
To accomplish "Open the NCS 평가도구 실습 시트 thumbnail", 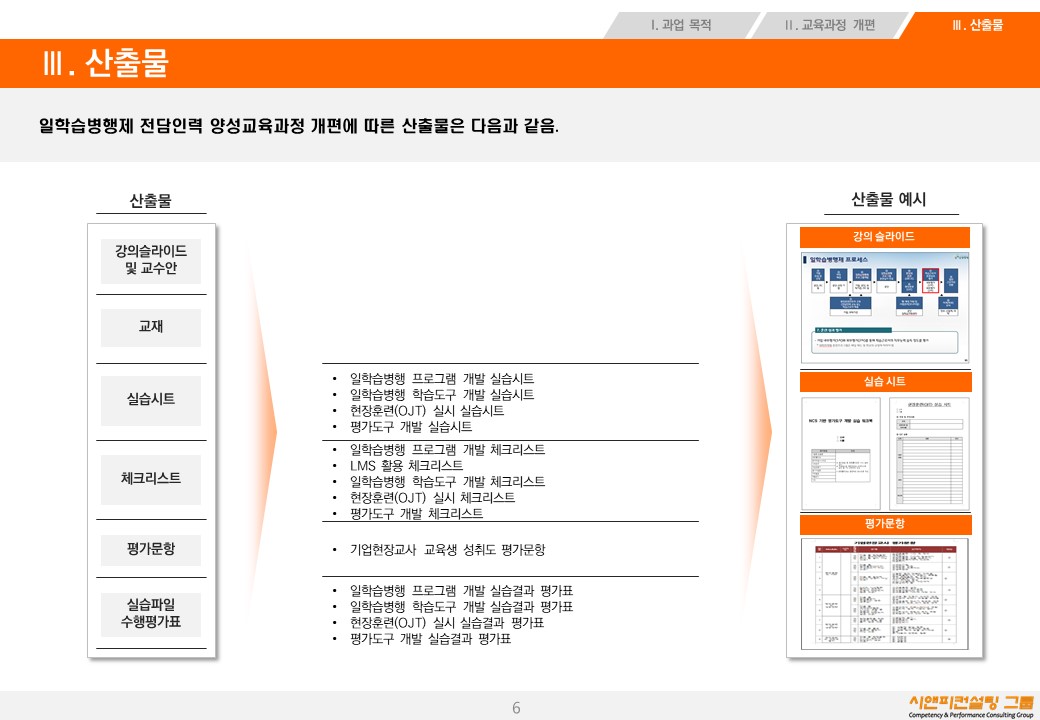I will pos(840,453).
